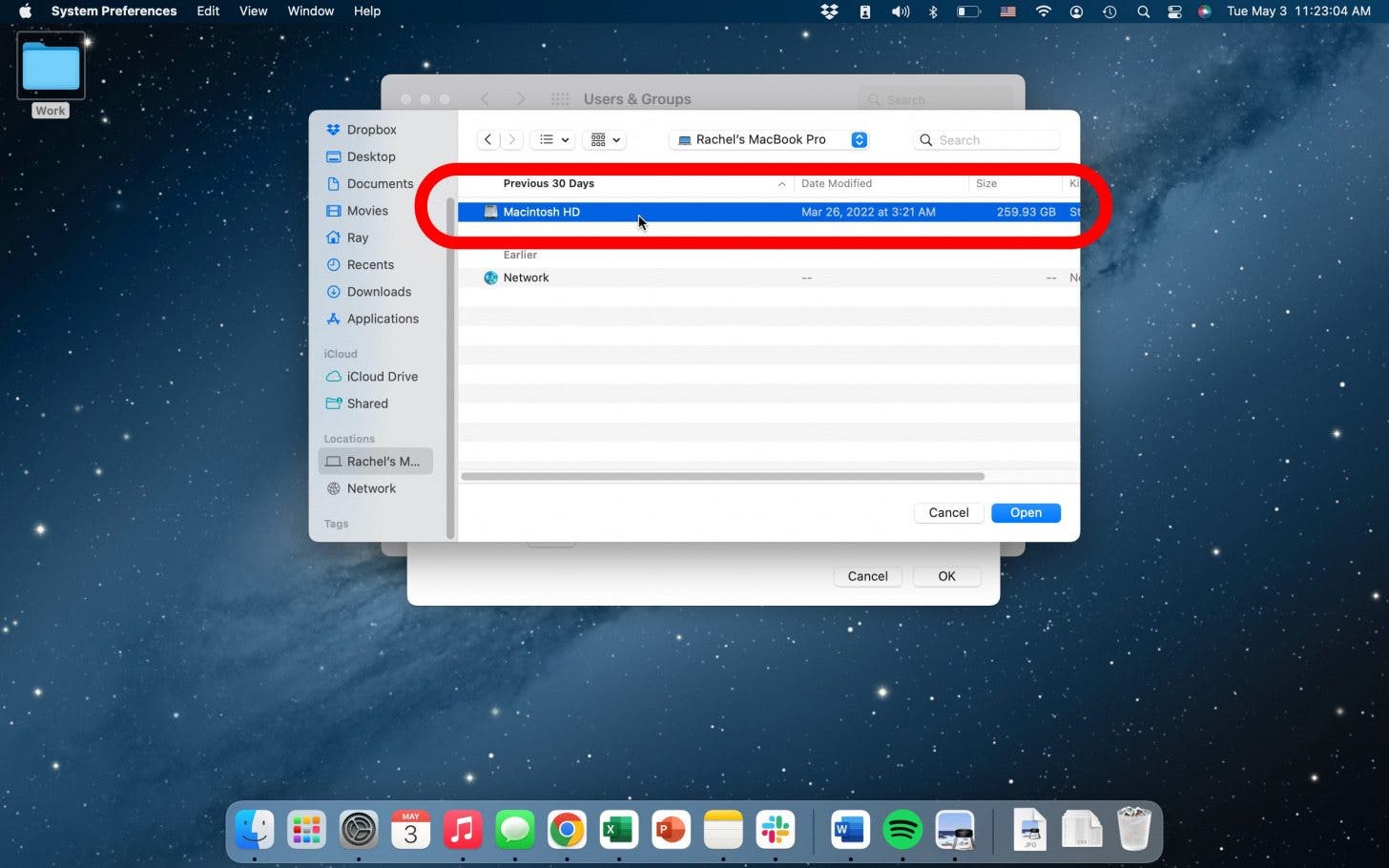
Task: Open the list view options dropdown
Action: 554,139
